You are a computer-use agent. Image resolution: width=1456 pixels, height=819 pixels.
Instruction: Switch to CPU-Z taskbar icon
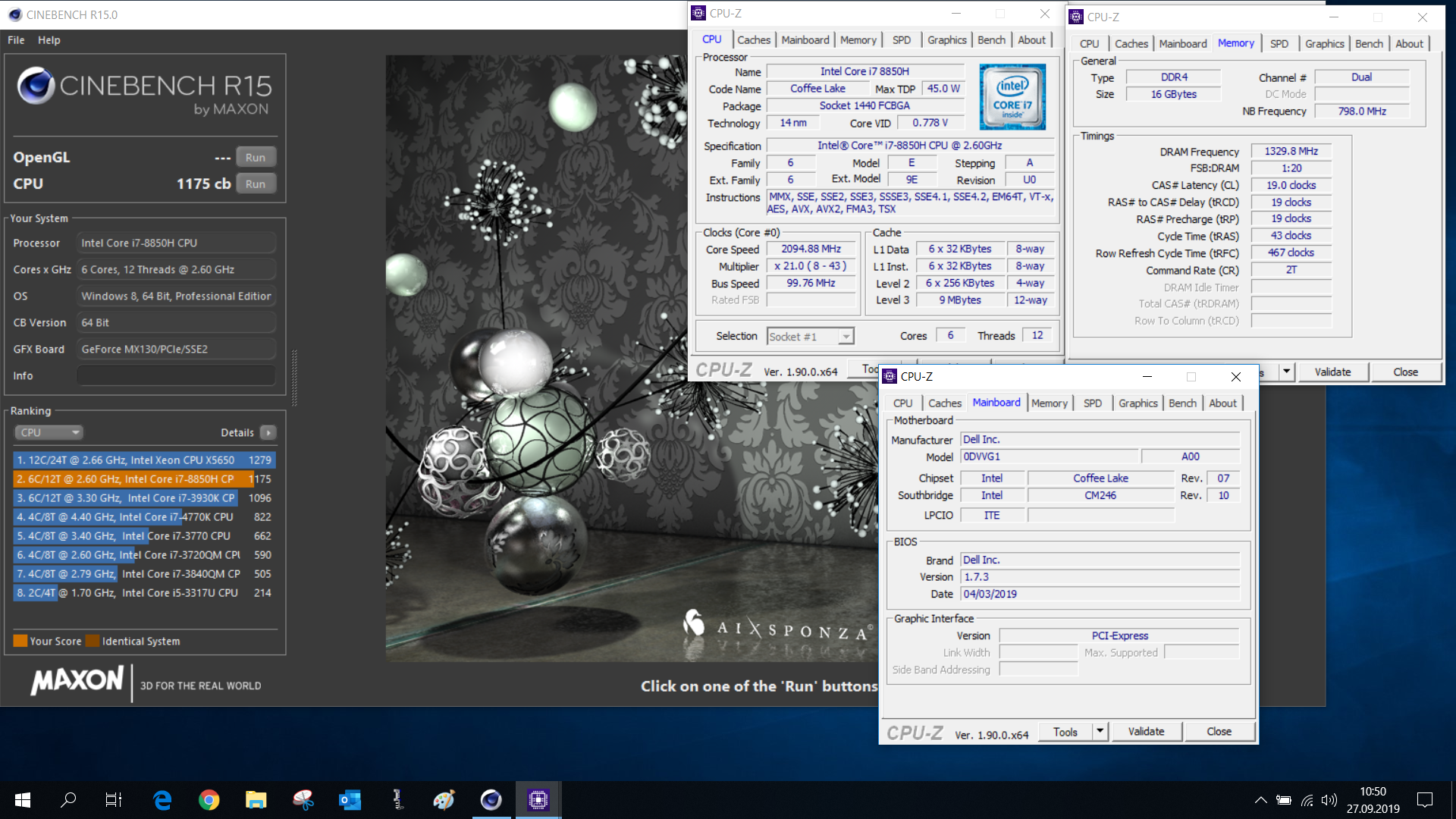coord(538,799)
